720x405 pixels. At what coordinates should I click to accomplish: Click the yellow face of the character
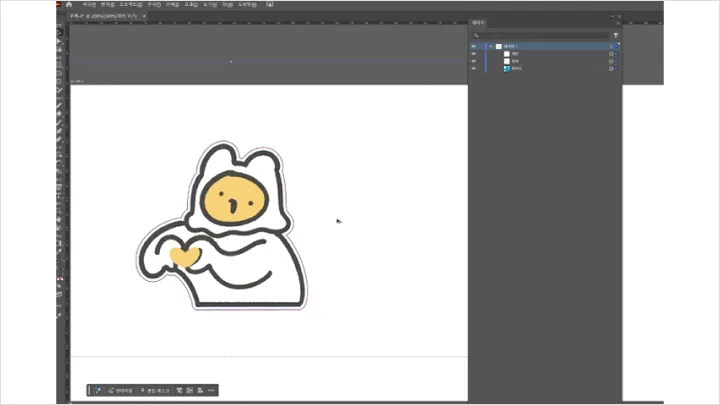(x=234, y=198)
